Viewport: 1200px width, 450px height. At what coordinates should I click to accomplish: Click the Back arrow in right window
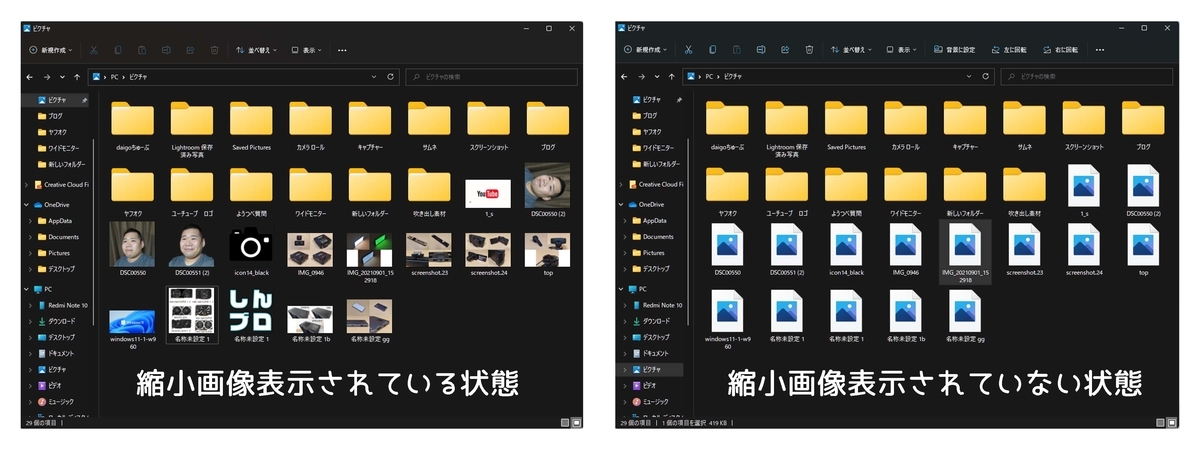tap(625, 76)
